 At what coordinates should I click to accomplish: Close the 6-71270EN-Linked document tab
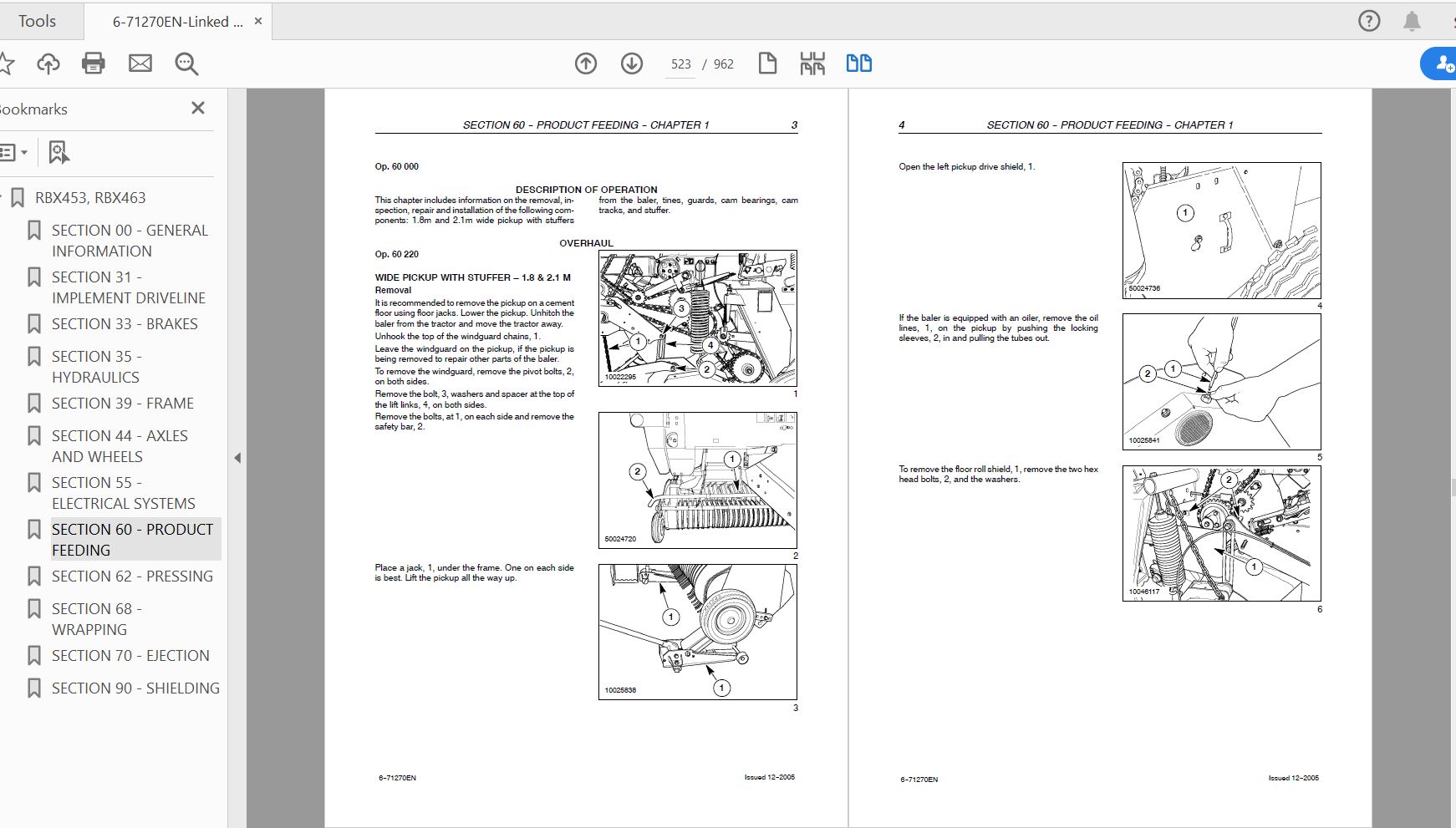pos(258,21)
